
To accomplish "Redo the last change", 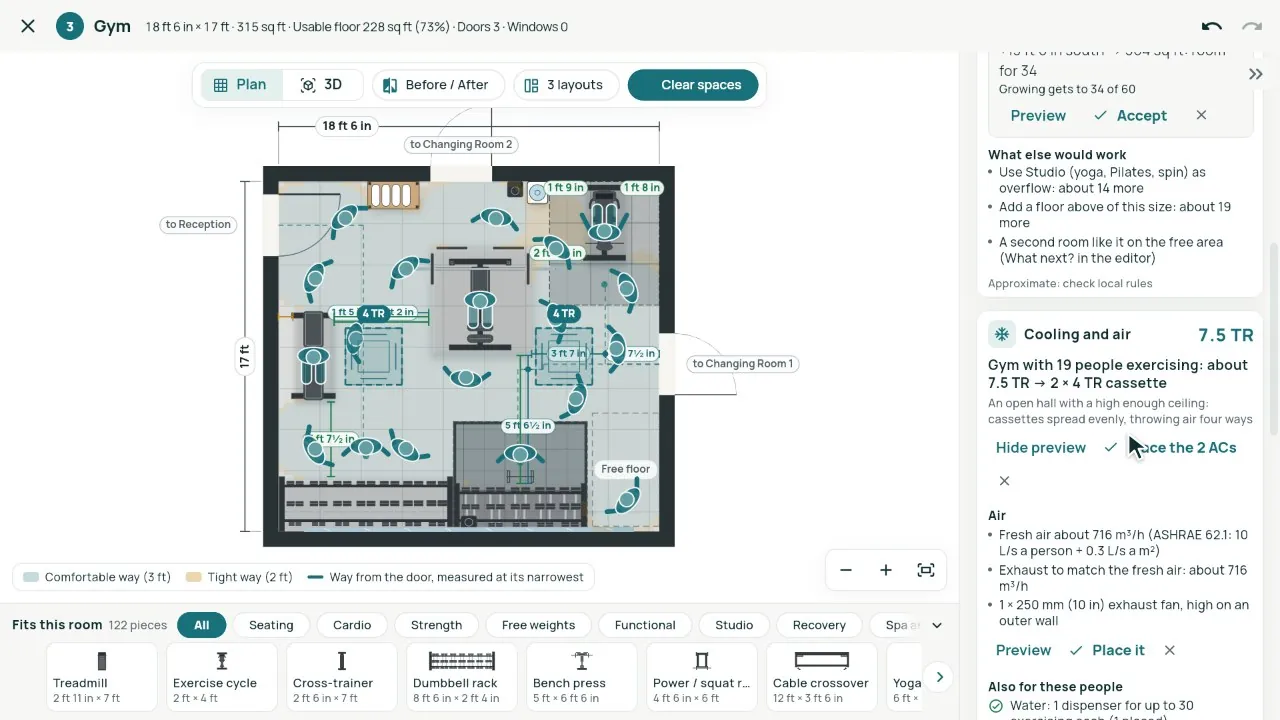I will [x=1252, y=26].
